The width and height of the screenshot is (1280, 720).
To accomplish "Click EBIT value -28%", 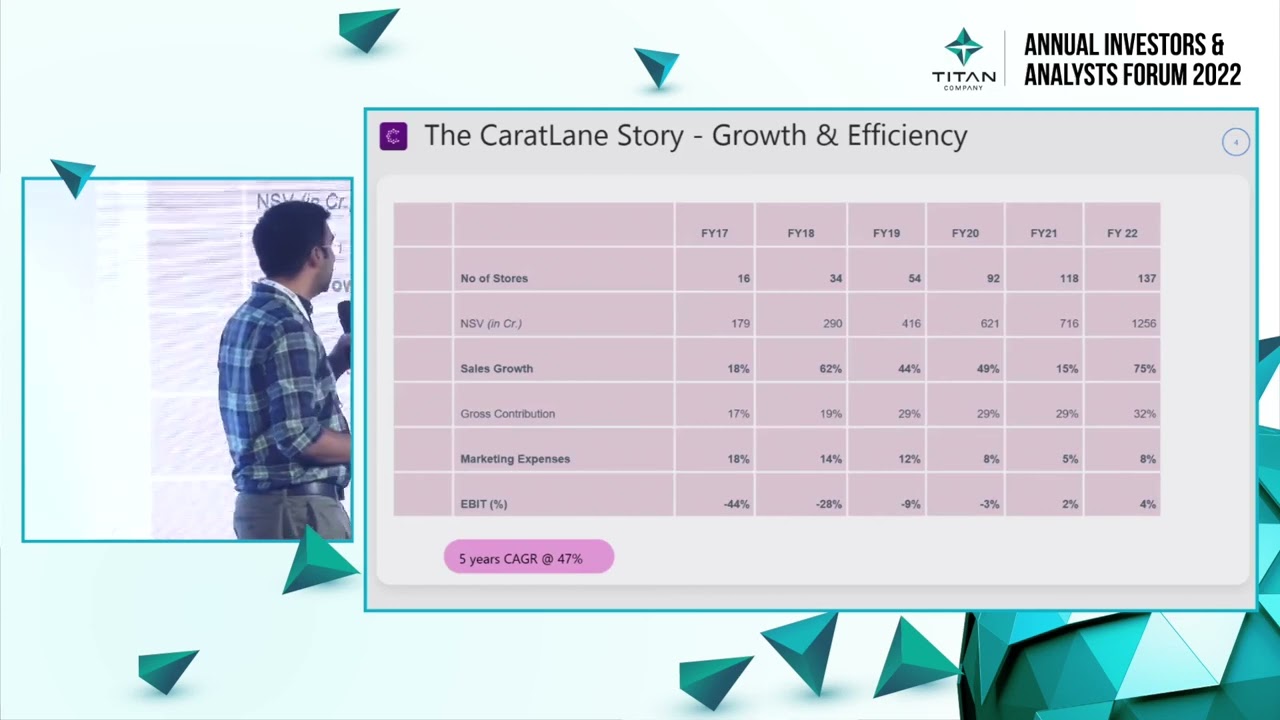I will [x=828, y=503].
